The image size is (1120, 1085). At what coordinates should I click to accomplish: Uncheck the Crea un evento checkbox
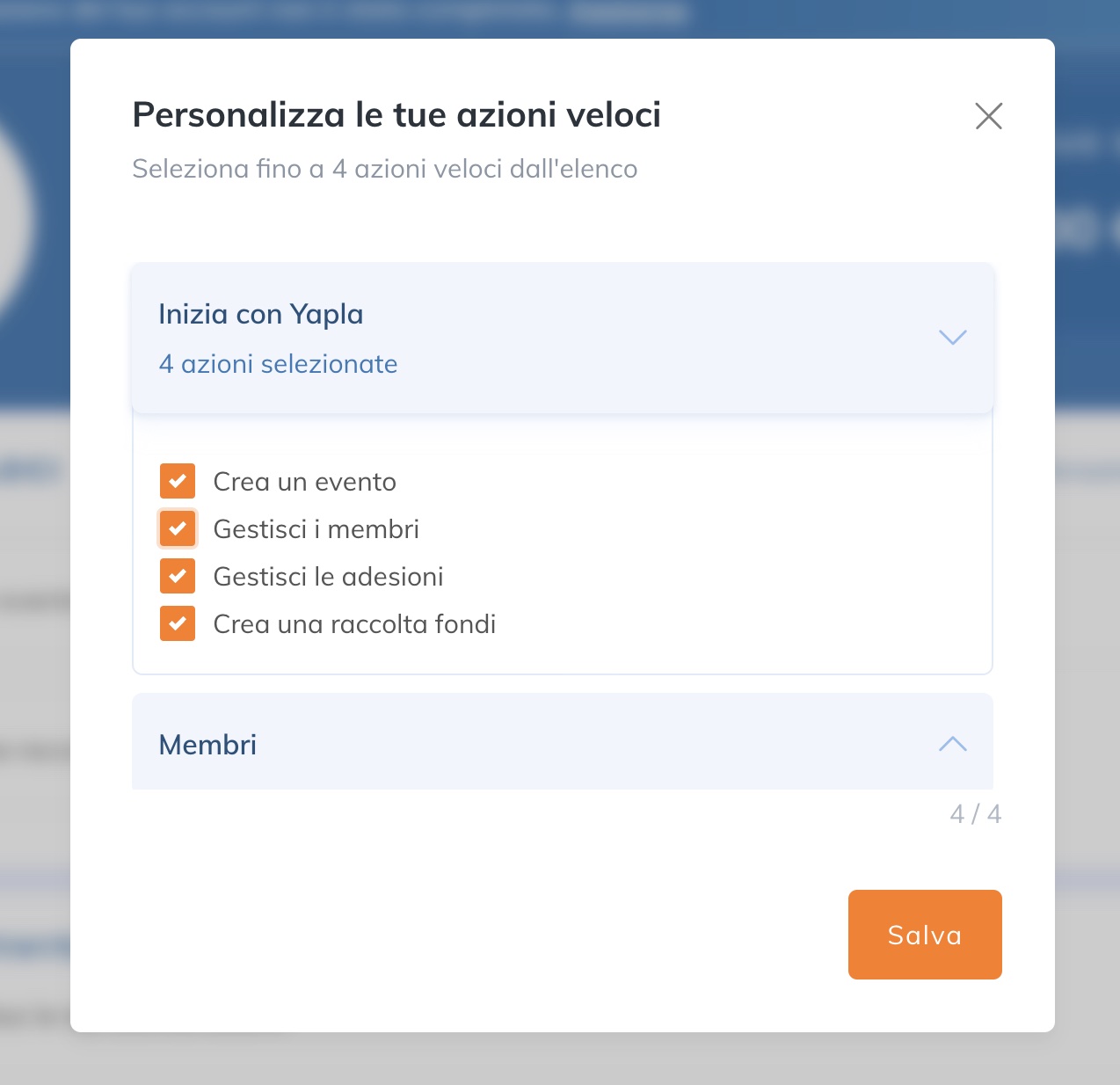[x=178, y=481]
